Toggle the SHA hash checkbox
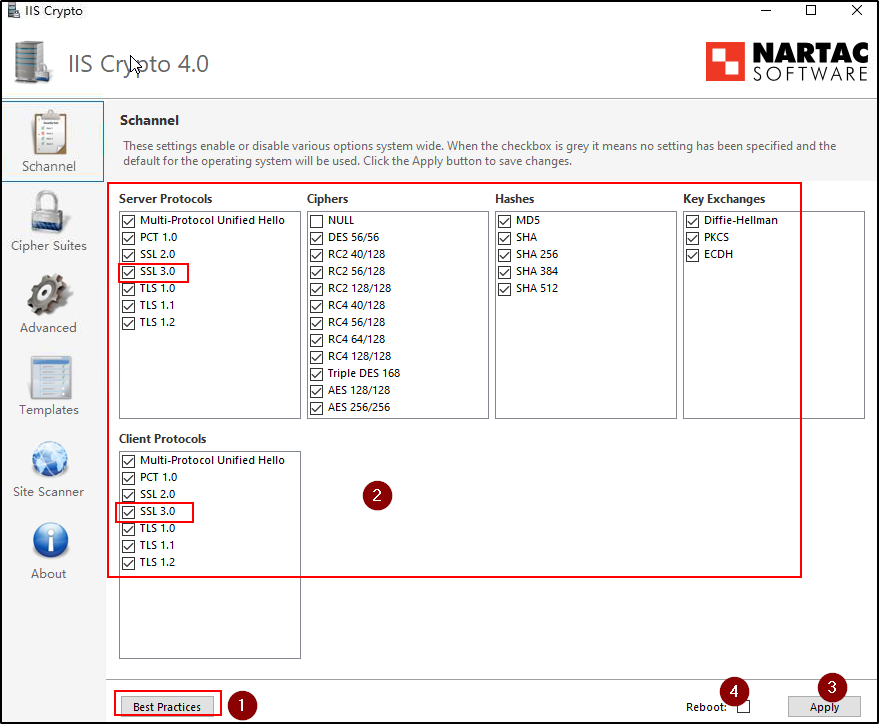879x724 pixels. (x=505, y=238)
